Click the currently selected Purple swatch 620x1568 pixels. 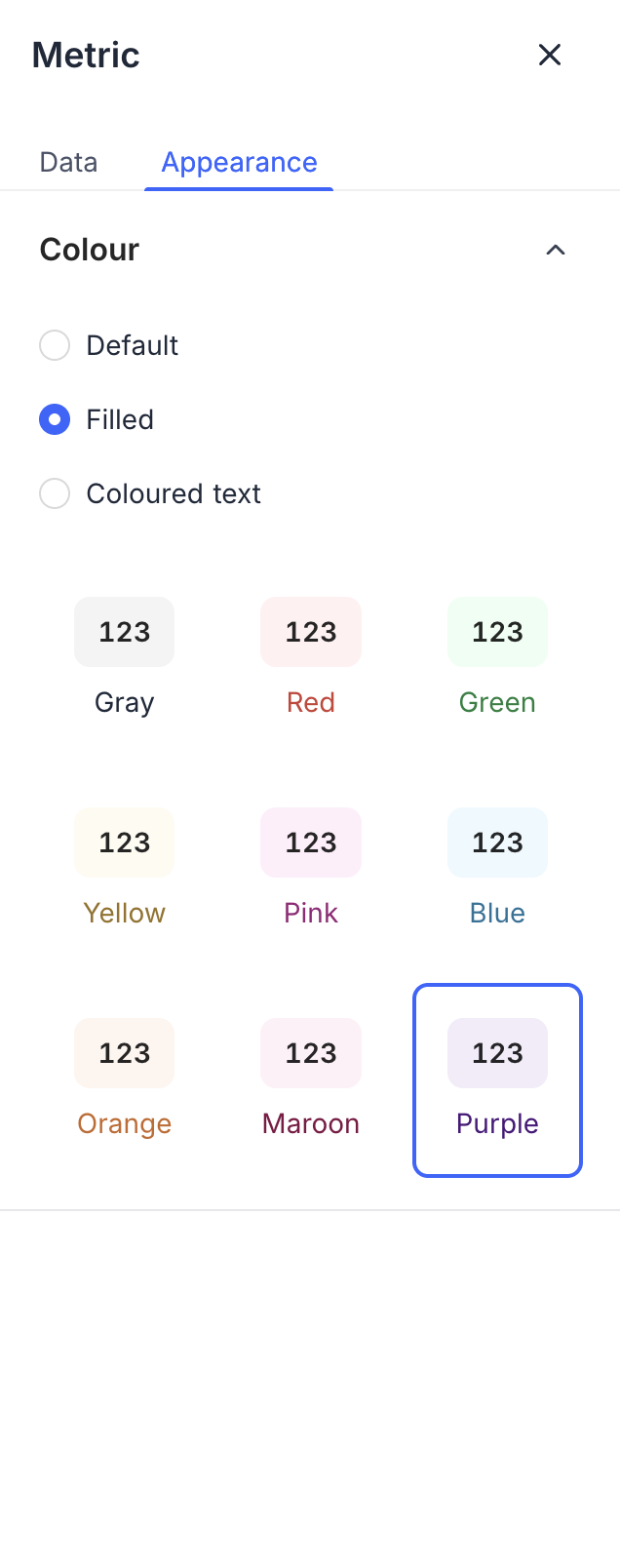497,1080
